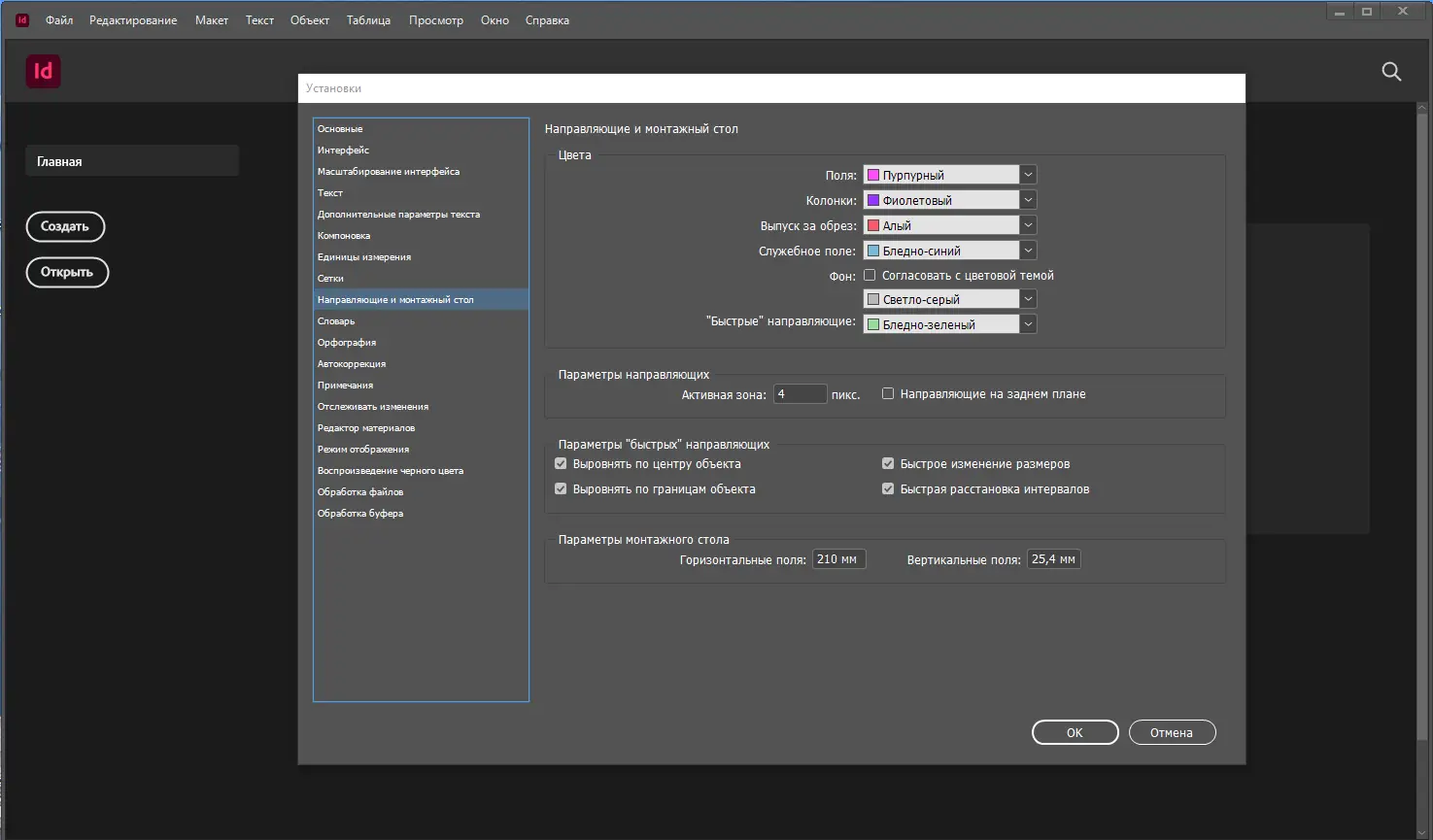Select 'Основные' in preferences list
1433x840 pixels.
pos(422,129)
